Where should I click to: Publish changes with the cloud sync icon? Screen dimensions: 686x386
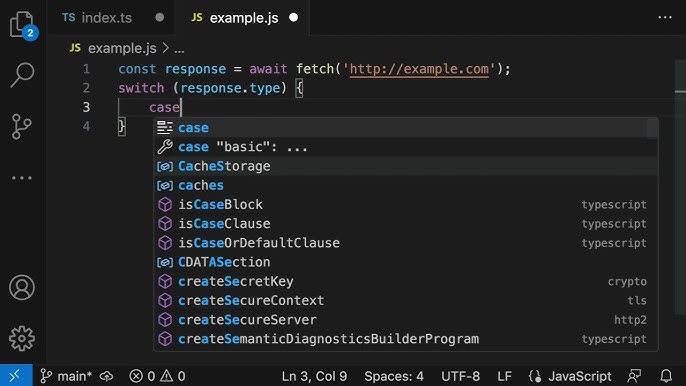click(x=106, y=376)
